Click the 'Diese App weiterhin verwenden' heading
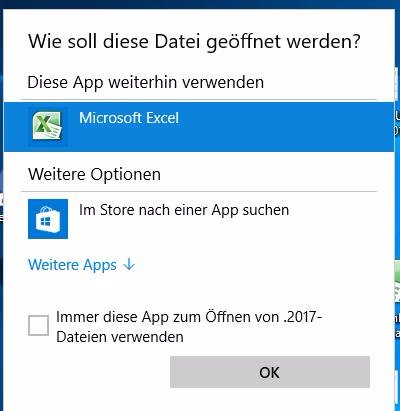400x411 pixels. (x=146, y=83)
